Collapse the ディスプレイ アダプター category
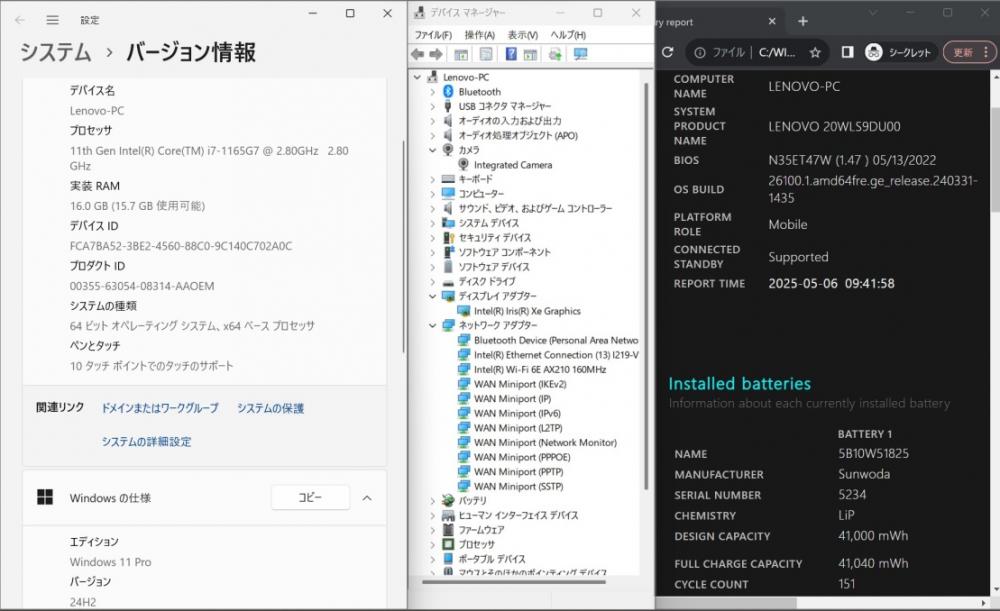 pyautogui.click(x=433, y=296)
